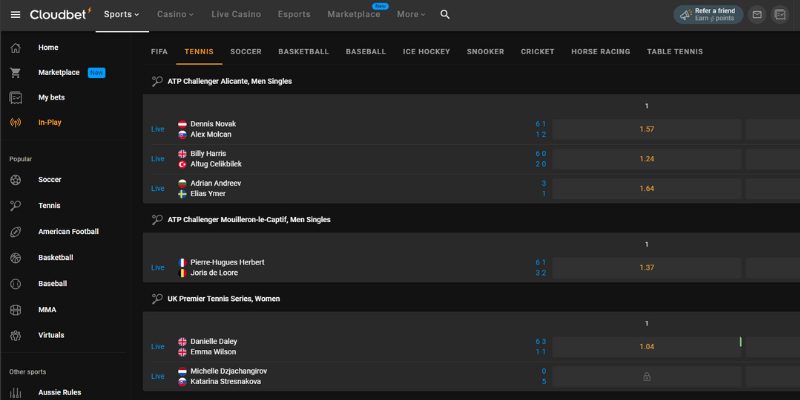Click the New badge beside Marketplace
This screenshot has height=400, width=800.
coord(96,73)
